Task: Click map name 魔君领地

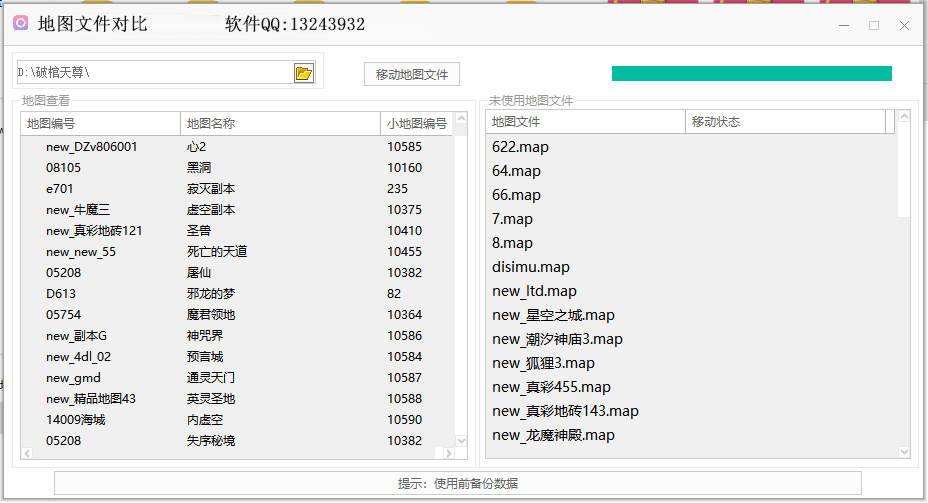Action: (211, 315)
